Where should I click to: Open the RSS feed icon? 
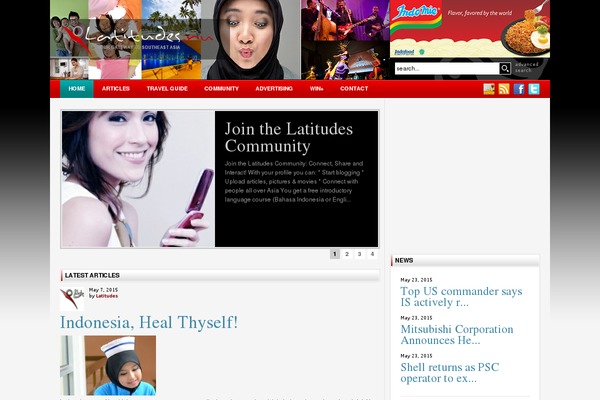[x=504, y=89]
